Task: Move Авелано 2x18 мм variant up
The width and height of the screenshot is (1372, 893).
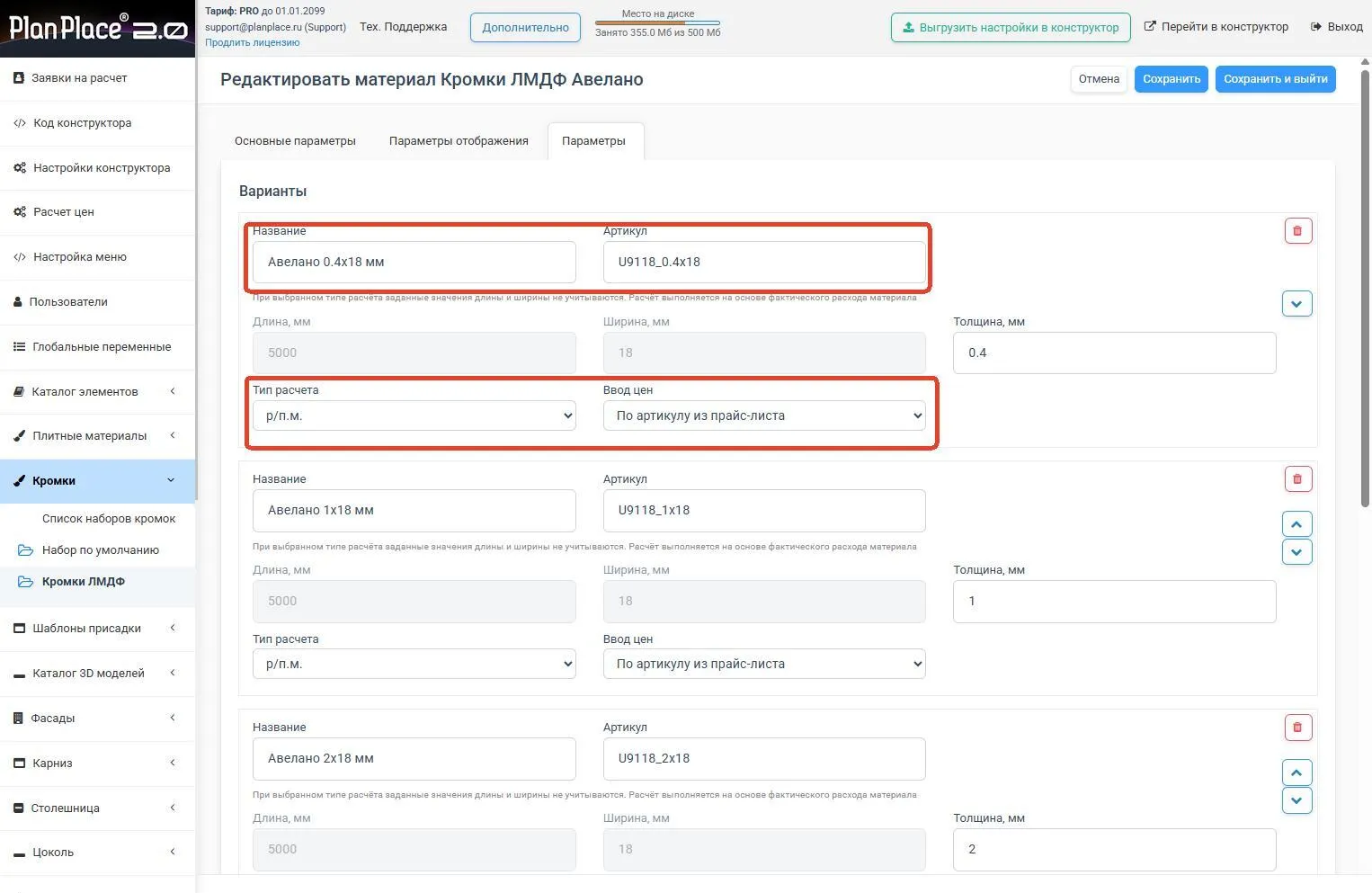Action: click(1296, 772)
